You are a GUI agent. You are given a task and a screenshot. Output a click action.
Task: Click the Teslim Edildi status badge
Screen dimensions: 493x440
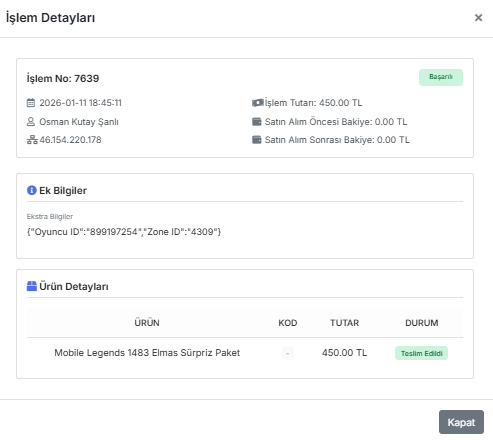click(421, 353)
